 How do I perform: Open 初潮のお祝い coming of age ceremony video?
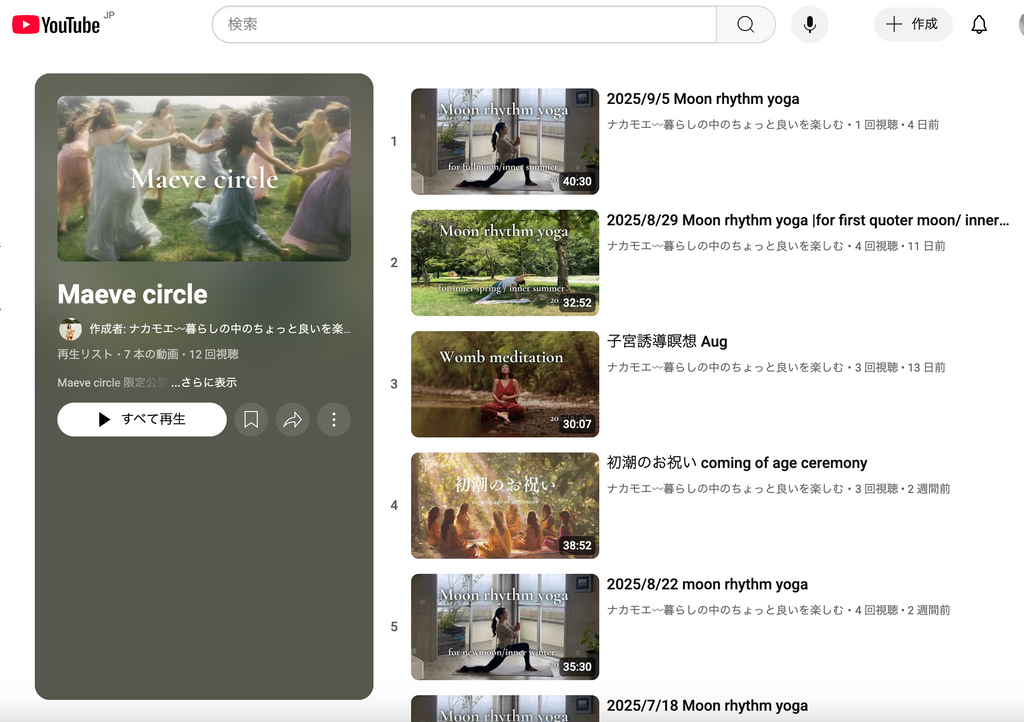click(x=736, y=463)
